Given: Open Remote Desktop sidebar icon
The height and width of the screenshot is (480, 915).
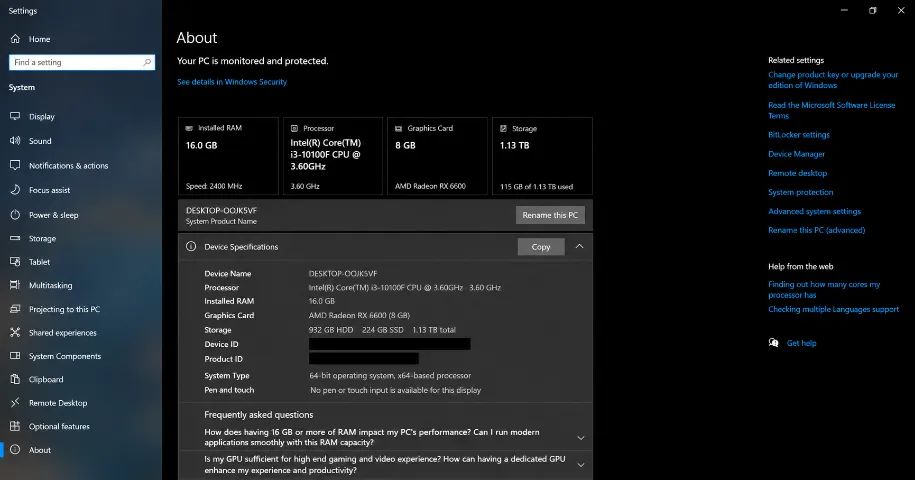Looking at the screenshot, I should tap(15, 402).
